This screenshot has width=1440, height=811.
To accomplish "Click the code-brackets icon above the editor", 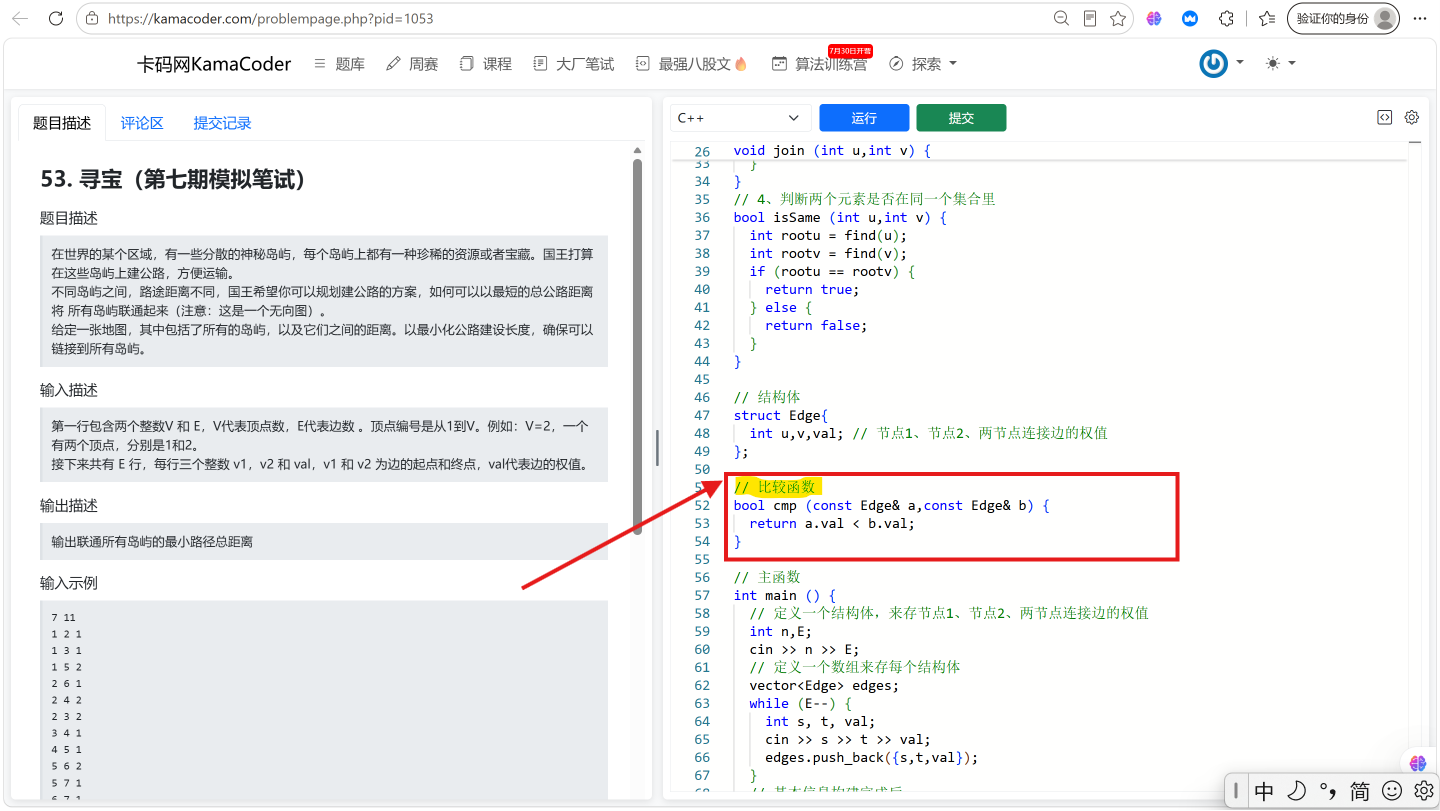I will point(1384,117).
